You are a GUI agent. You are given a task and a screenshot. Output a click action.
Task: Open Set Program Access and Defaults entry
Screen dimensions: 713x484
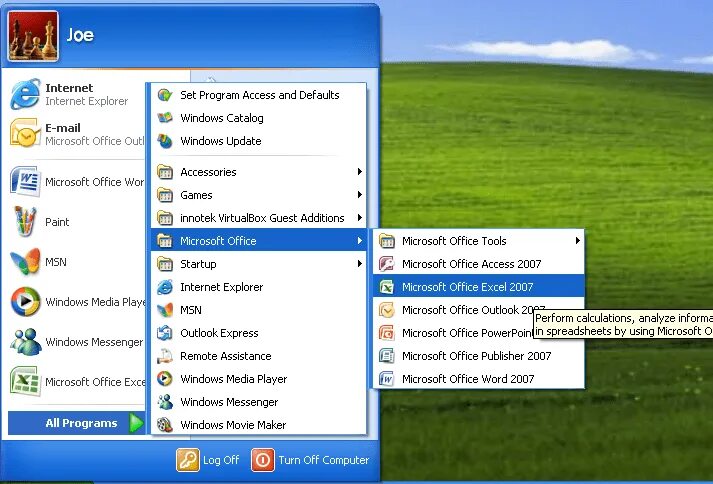258,95
